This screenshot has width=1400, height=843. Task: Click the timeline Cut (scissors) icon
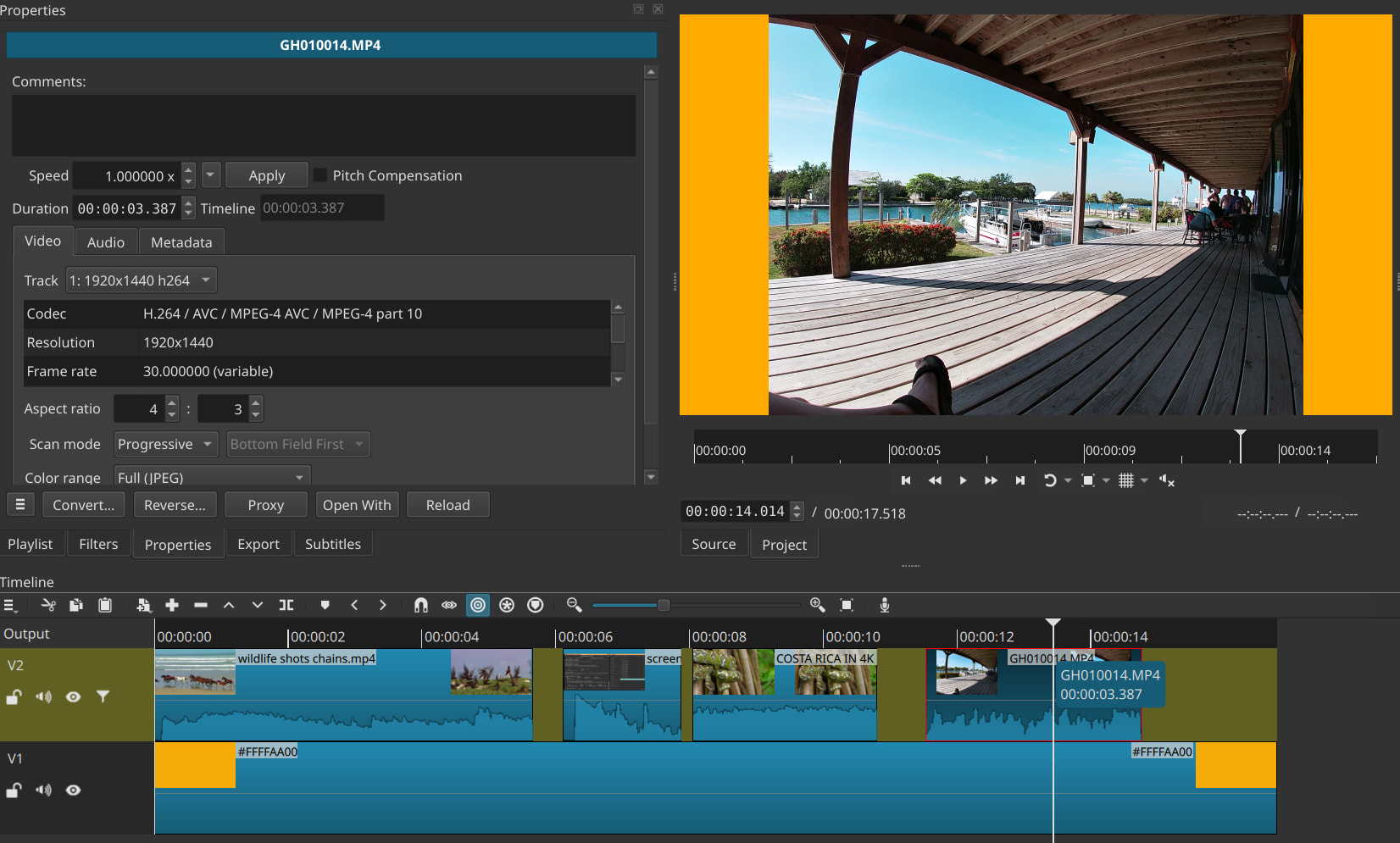click(48, 605)
